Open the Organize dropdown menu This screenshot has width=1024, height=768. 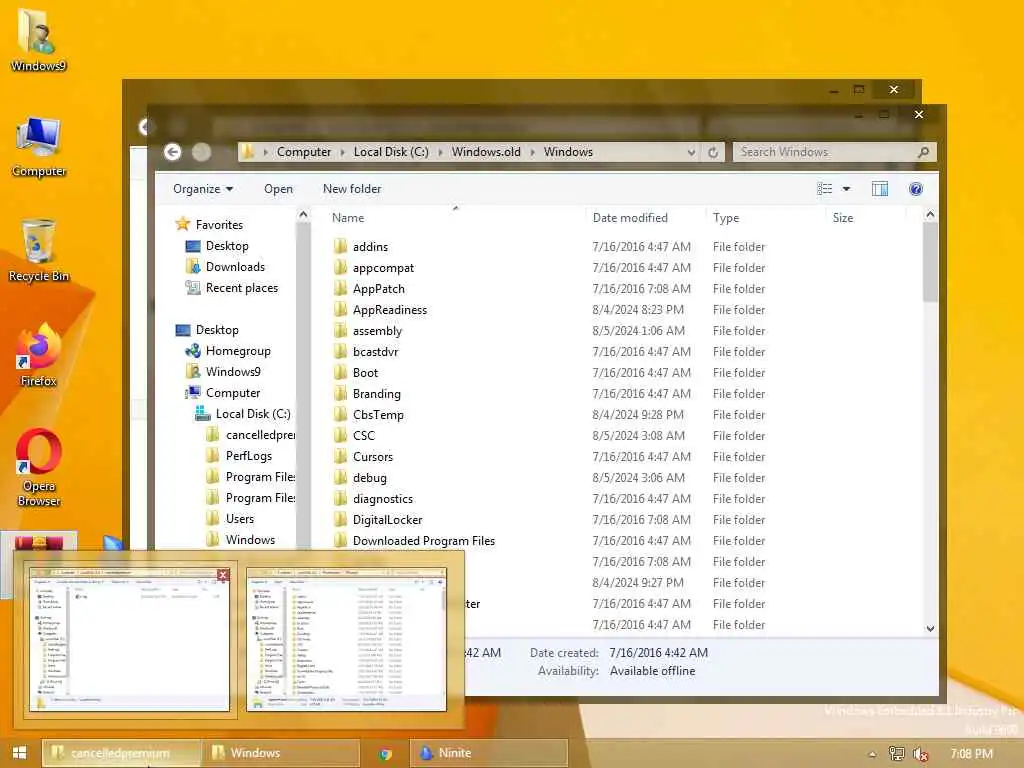(x=202, y=189)
